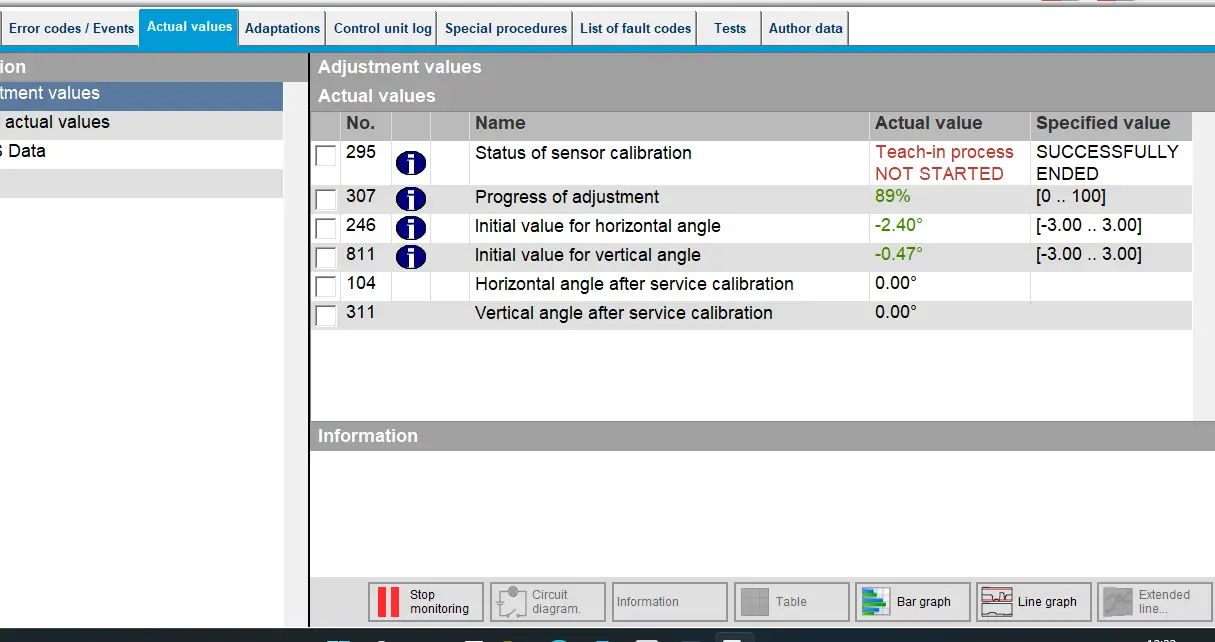Select the Data item in left list
Screen dimensions: 1215x642
141,152
